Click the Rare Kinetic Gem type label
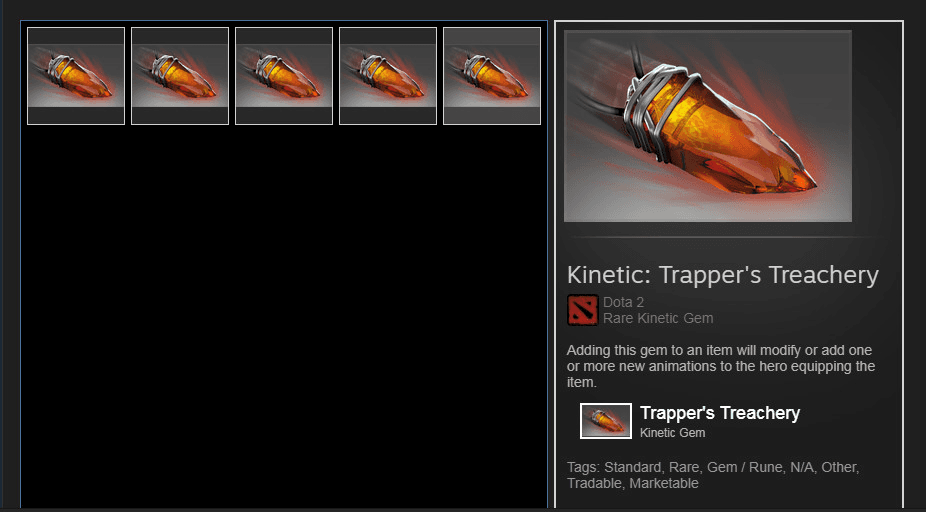The height and width of the screenshot is (512, 926). (x=658, y=318)
